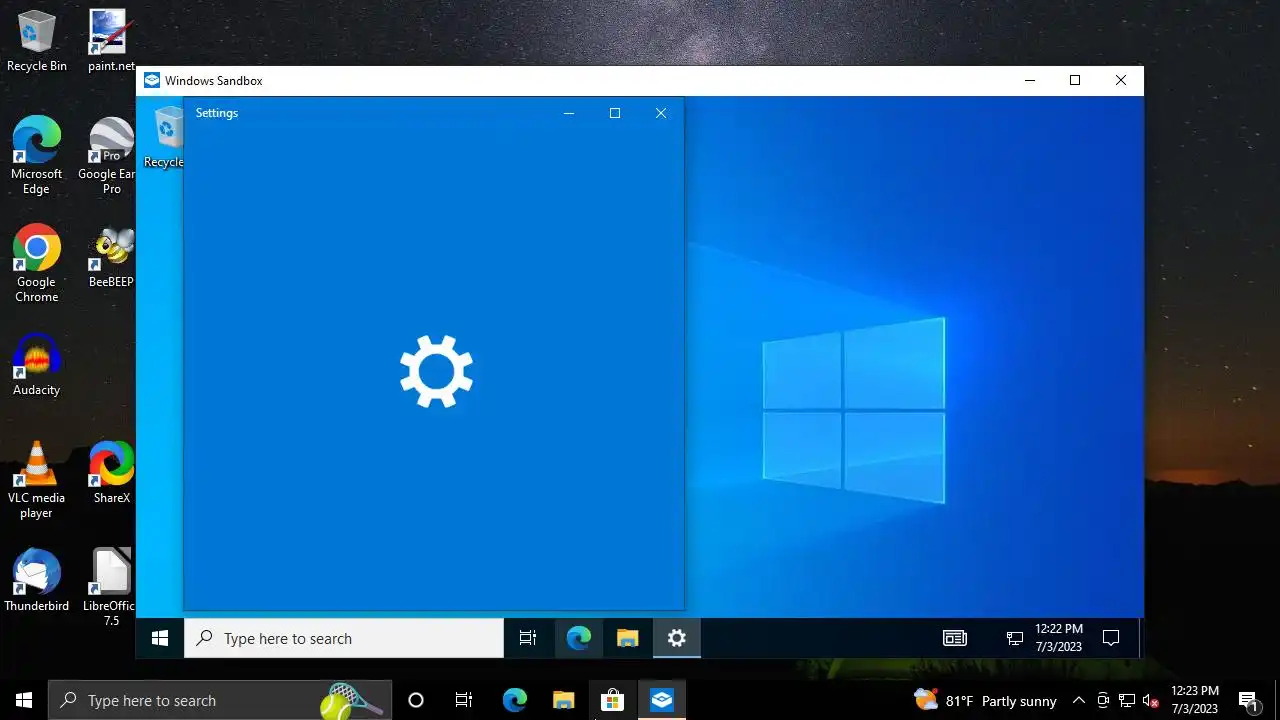1280x720 pixels.
Task: Open File Explorer from the host taskbar
Action: 563,700
